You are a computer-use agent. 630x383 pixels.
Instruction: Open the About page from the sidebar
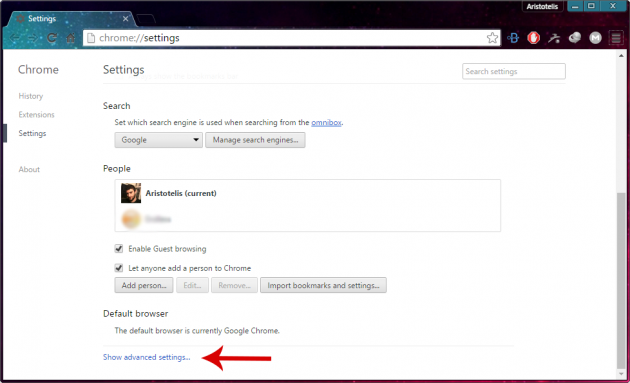(29, 170)
